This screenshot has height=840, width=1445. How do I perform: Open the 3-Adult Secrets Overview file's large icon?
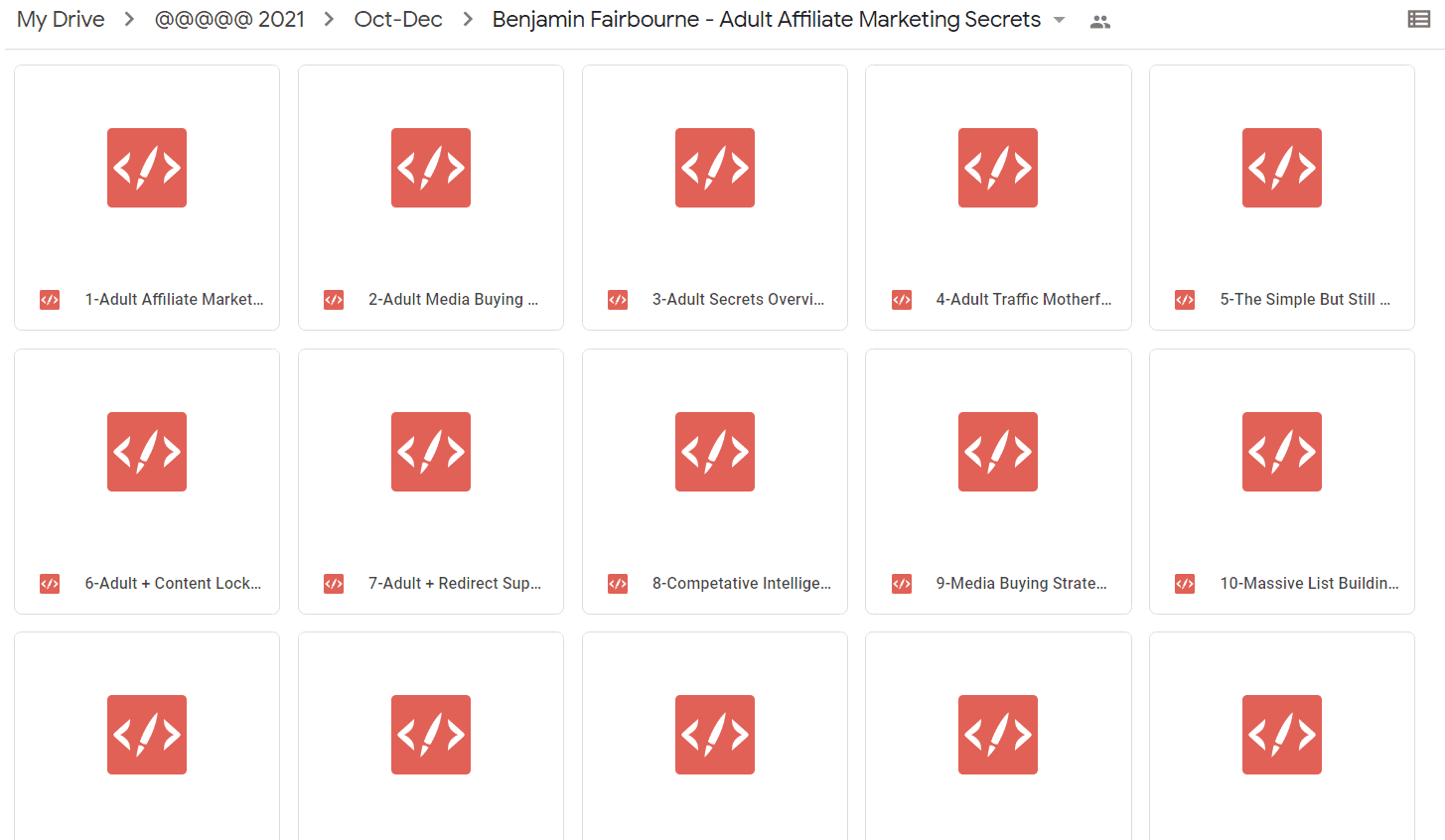[x=715, y=168]
